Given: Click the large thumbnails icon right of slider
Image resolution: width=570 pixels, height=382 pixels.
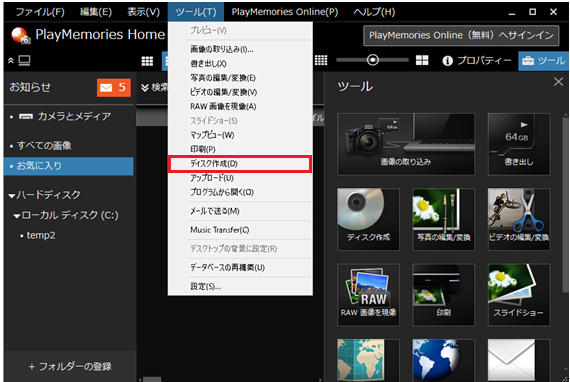Looking at the screenshot, I should tap(422, 60).
